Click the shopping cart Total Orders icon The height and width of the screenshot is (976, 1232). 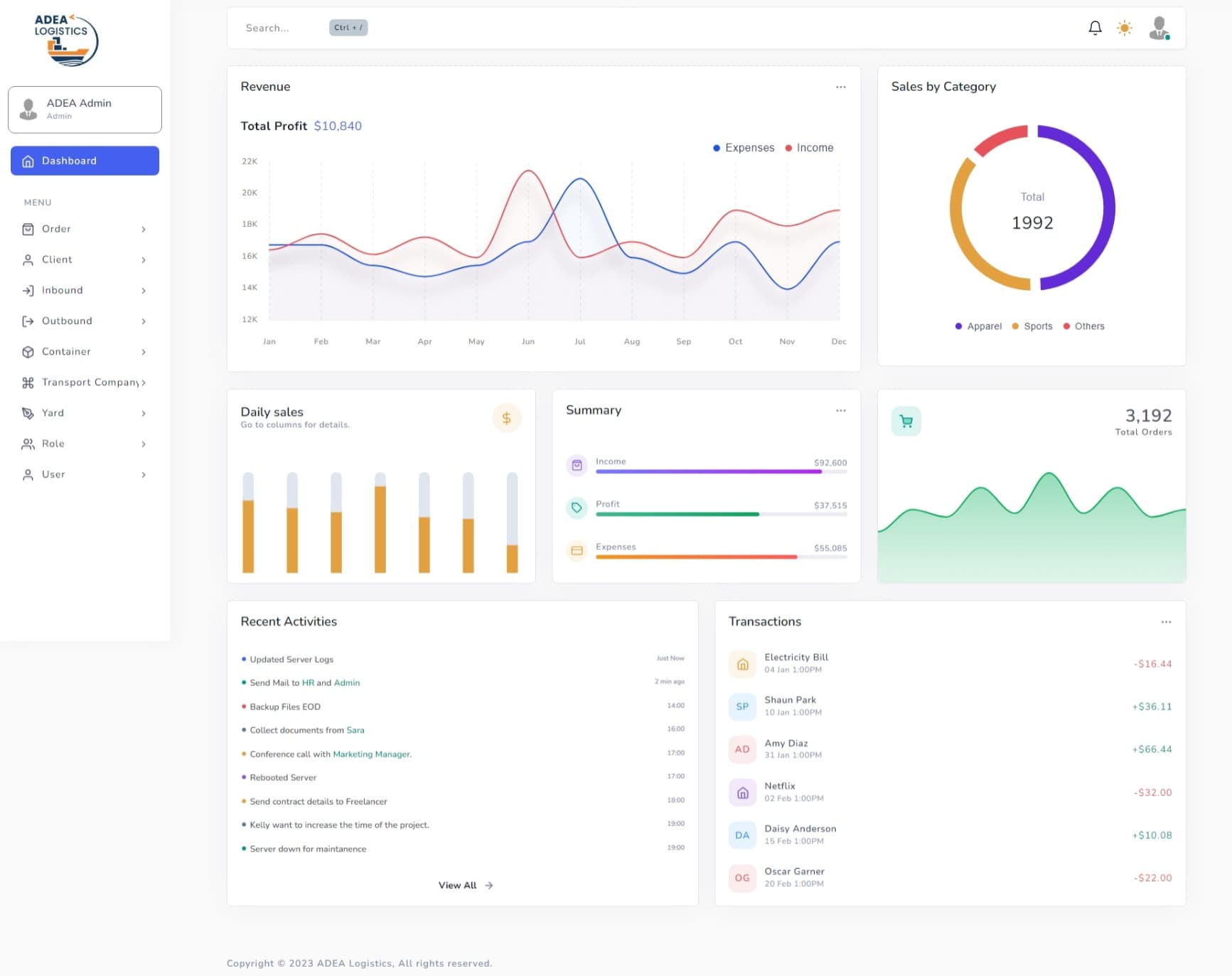click(x=906, y=421)
